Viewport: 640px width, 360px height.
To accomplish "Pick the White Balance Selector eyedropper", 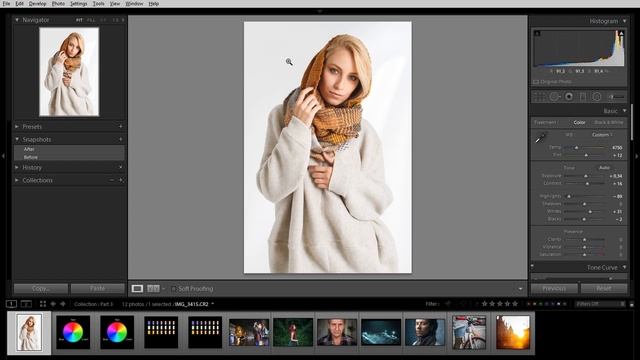I will (540, 138).
